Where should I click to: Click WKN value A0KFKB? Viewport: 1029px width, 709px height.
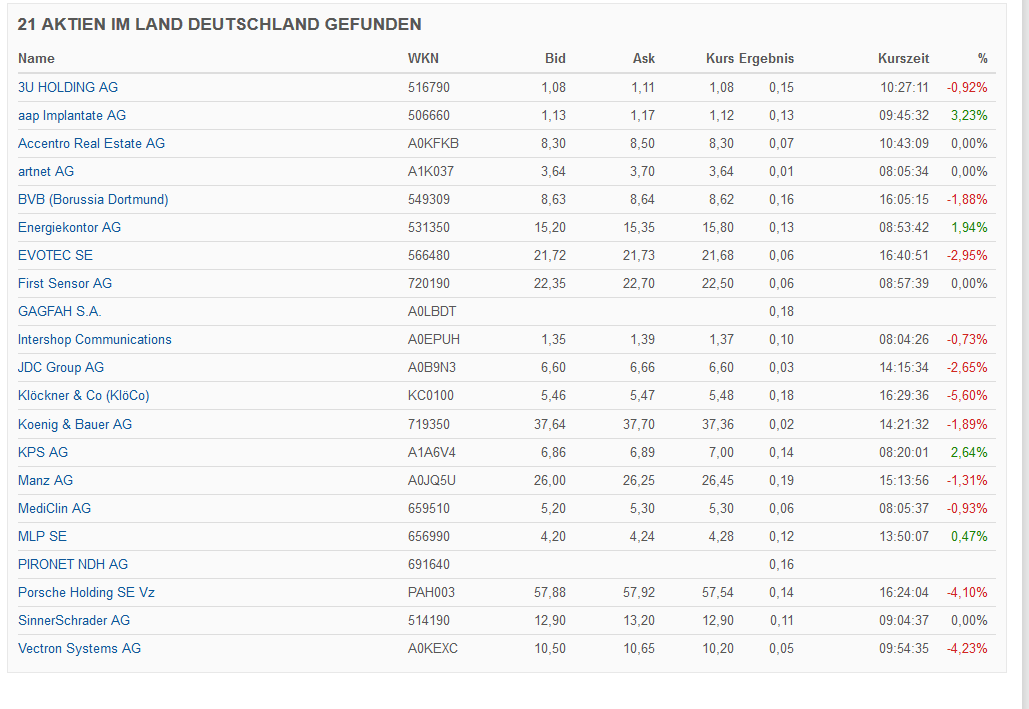(433, 143)
